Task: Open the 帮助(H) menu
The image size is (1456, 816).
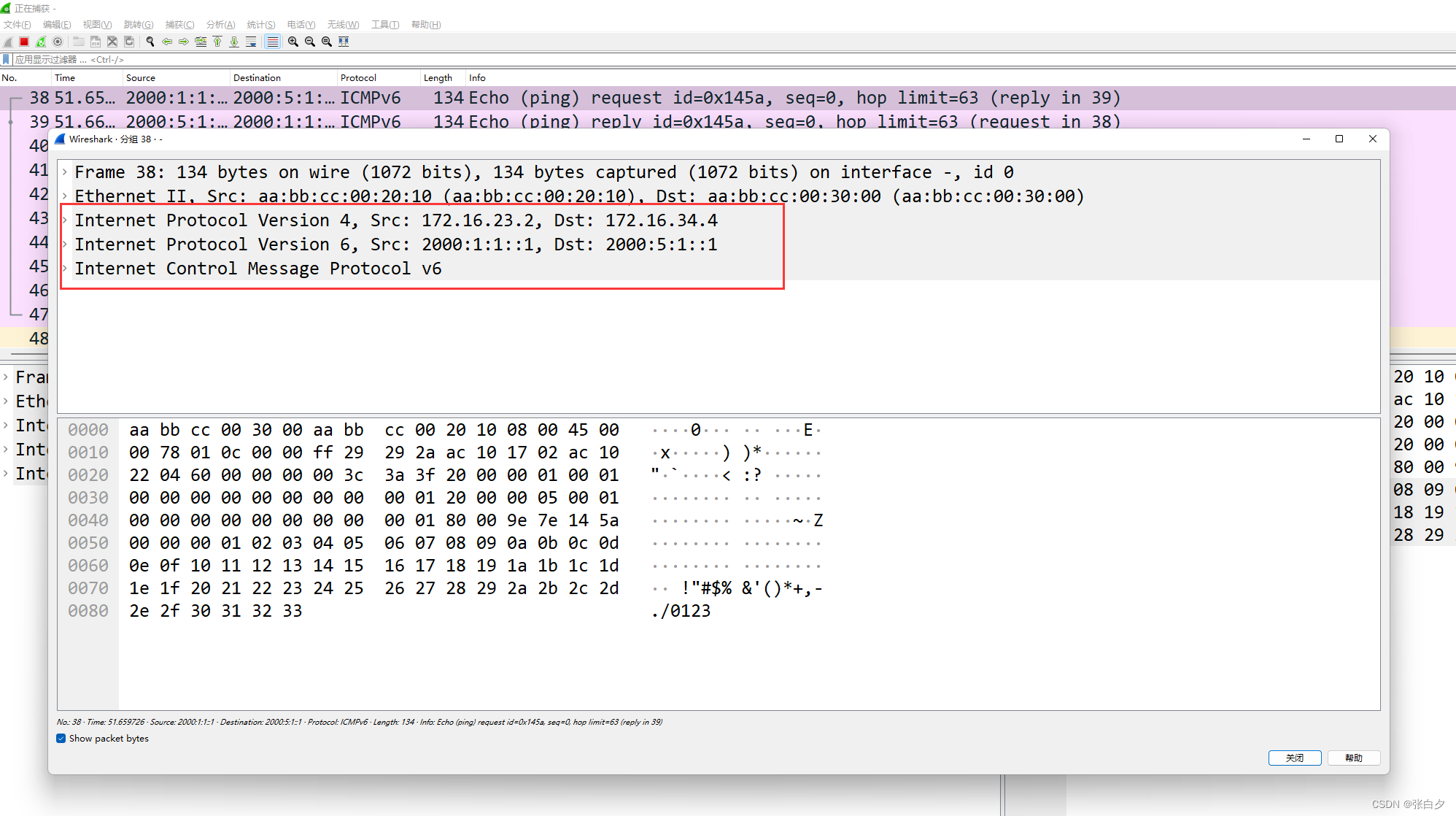Action: point(426,24)
